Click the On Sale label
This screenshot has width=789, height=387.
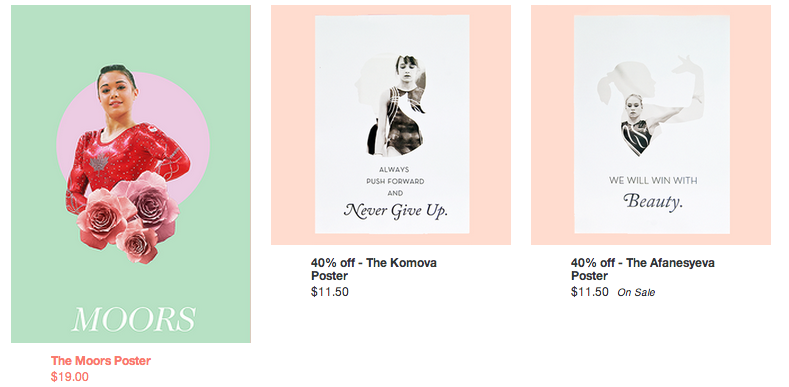pyautogui.click(x=636, y=292)
